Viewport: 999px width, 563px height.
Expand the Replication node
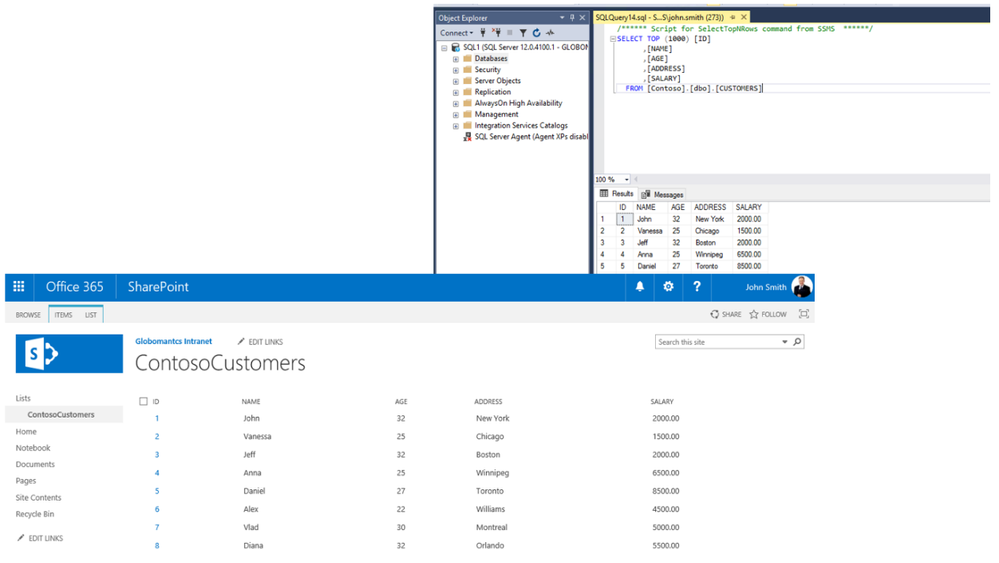456,92
